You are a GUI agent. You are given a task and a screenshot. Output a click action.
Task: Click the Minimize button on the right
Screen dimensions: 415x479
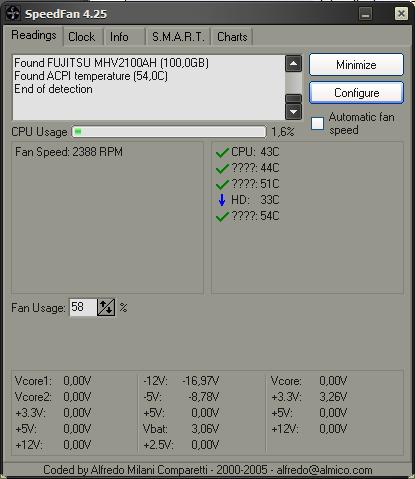tap(356, 65)
